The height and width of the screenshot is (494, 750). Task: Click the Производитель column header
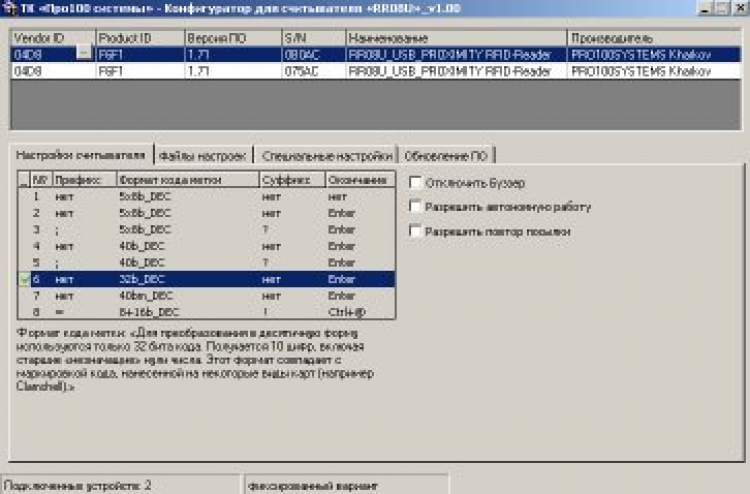654,38
